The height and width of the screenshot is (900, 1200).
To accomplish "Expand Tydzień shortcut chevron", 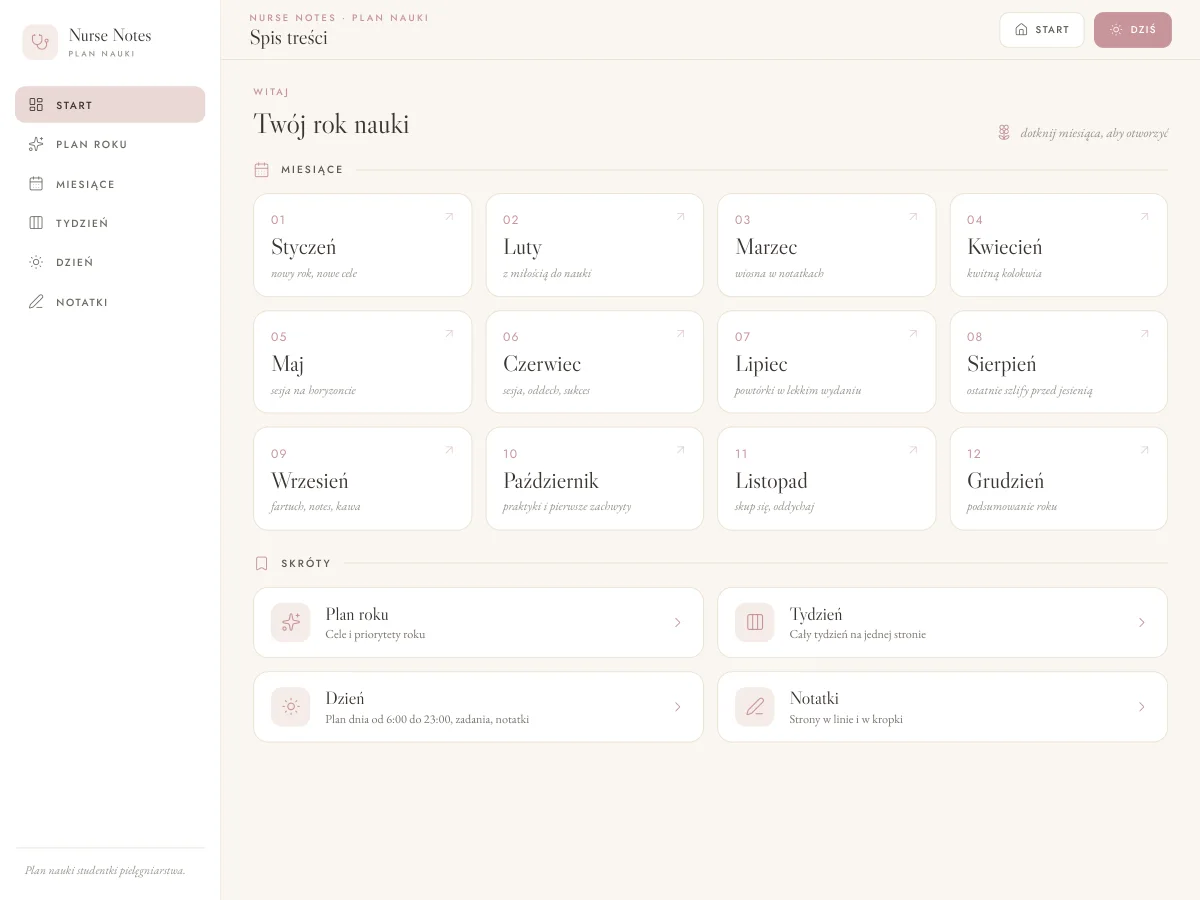I will [x=1141, y=622].
